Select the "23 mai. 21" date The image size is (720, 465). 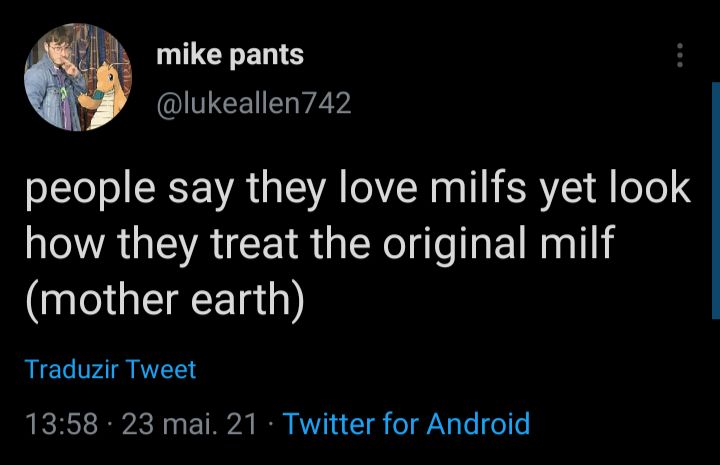click(189, 423)
